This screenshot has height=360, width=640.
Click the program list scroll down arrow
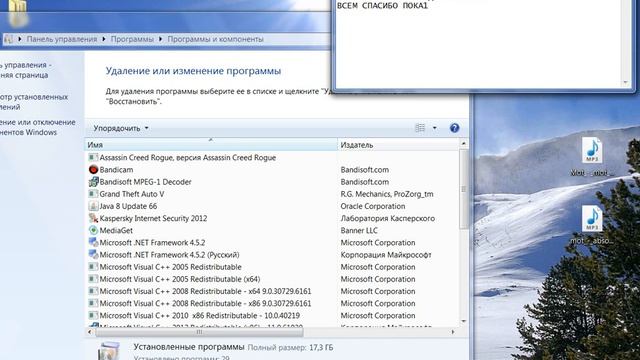click(x=463, y=321)
